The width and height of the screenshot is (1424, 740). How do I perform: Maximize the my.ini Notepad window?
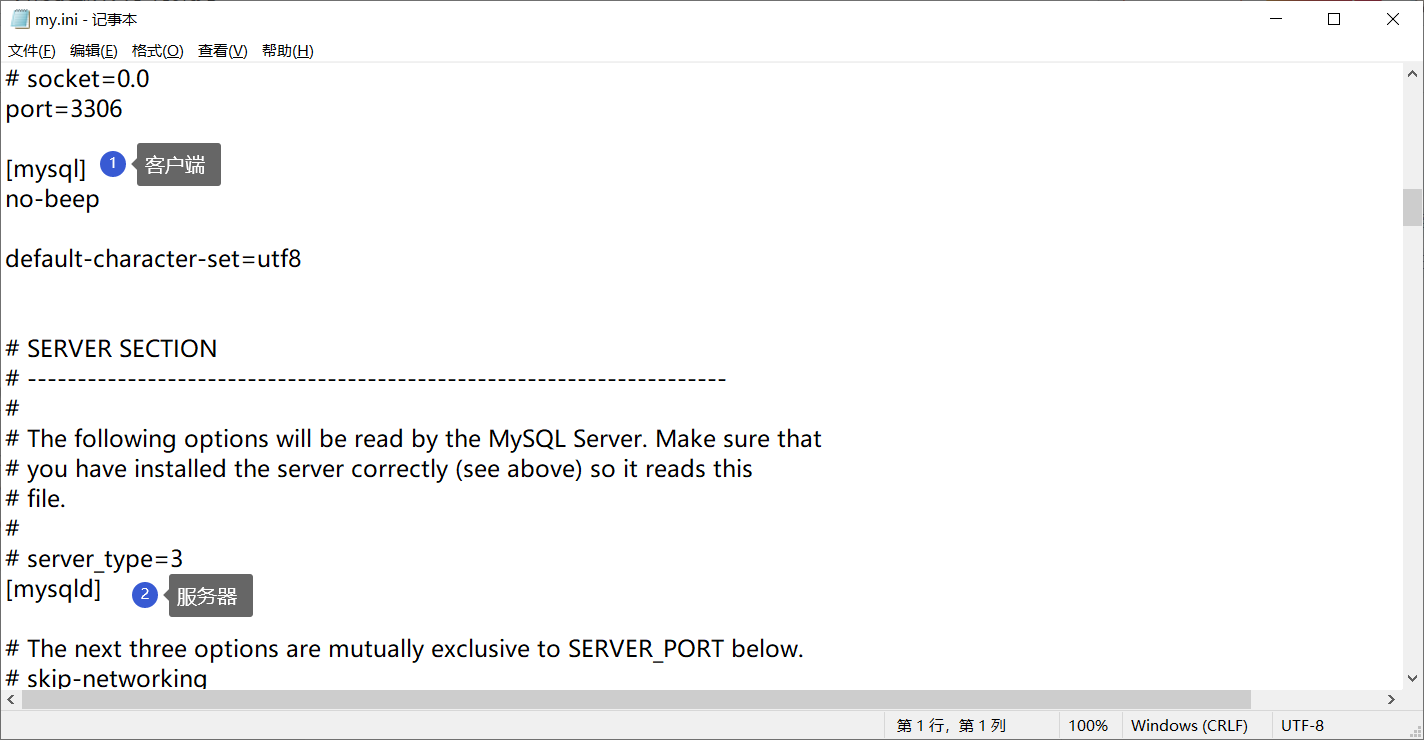coord(1334,19)
